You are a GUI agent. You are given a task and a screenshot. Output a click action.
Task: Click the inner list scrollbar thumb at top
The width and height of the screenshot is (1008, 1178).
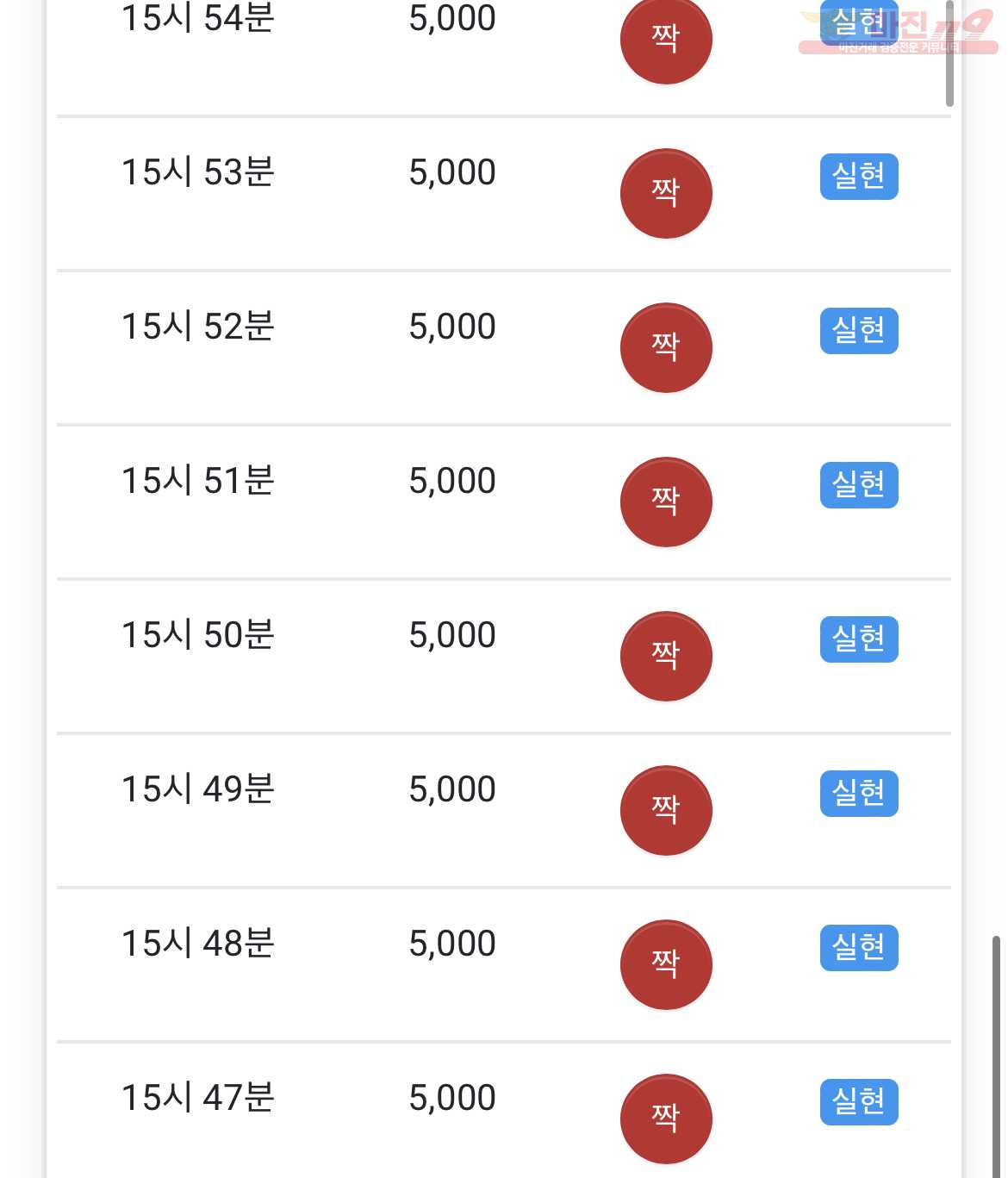949,53
